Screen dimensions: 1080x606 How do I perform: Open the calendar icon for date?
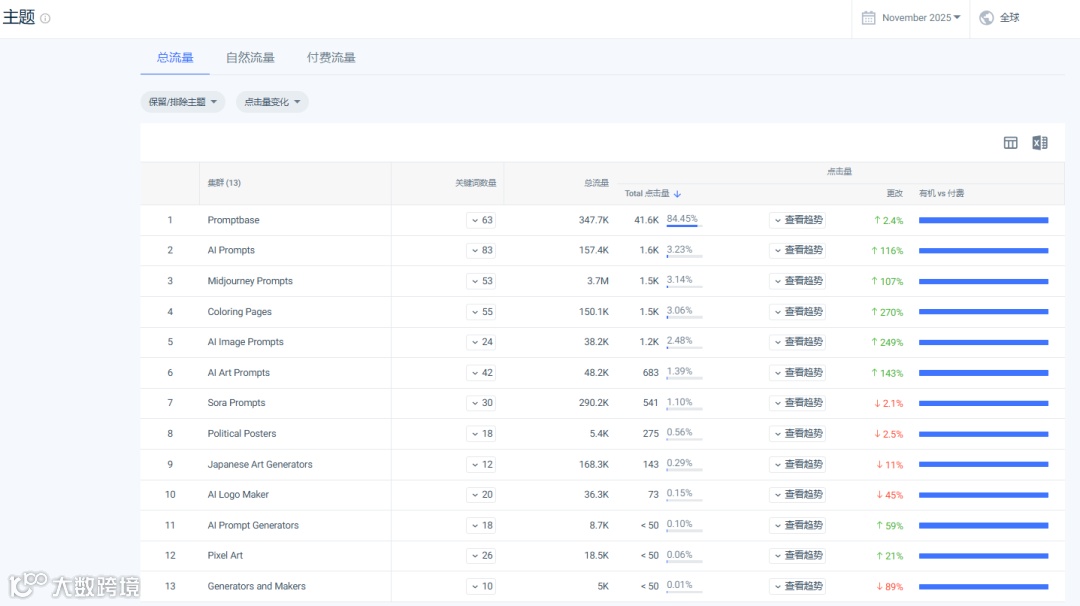tap(869, 17)
